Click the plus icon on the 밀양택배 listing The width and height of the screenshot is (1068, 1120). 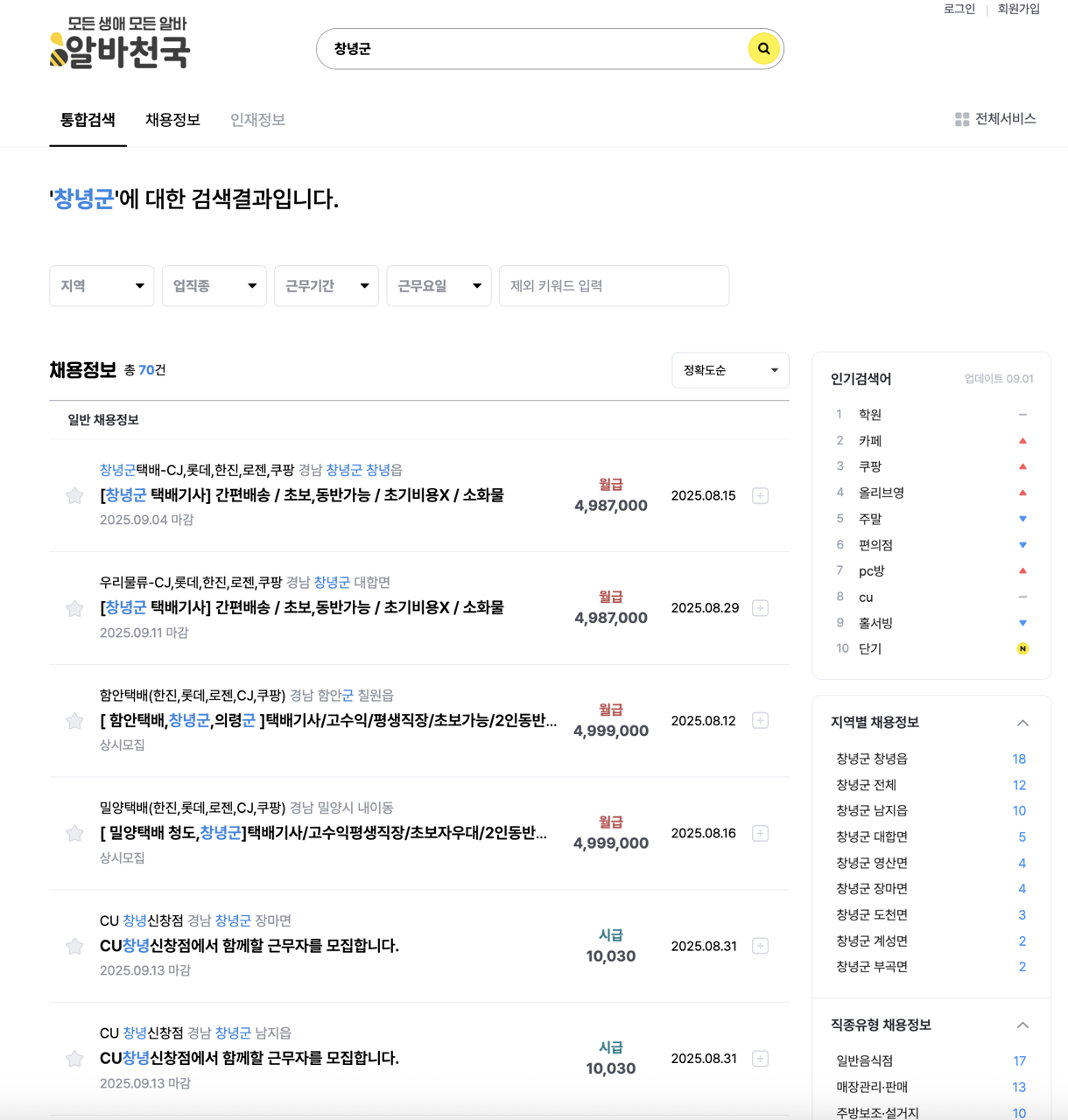coord(760,833)
